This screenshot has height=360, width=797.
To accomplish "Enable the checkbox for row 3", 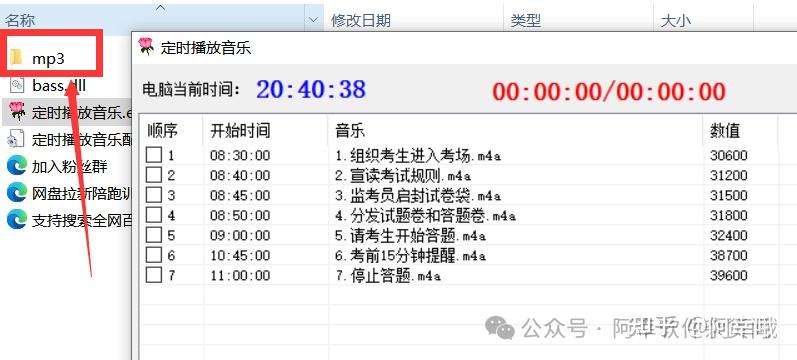I will click(x=154, y=195).
